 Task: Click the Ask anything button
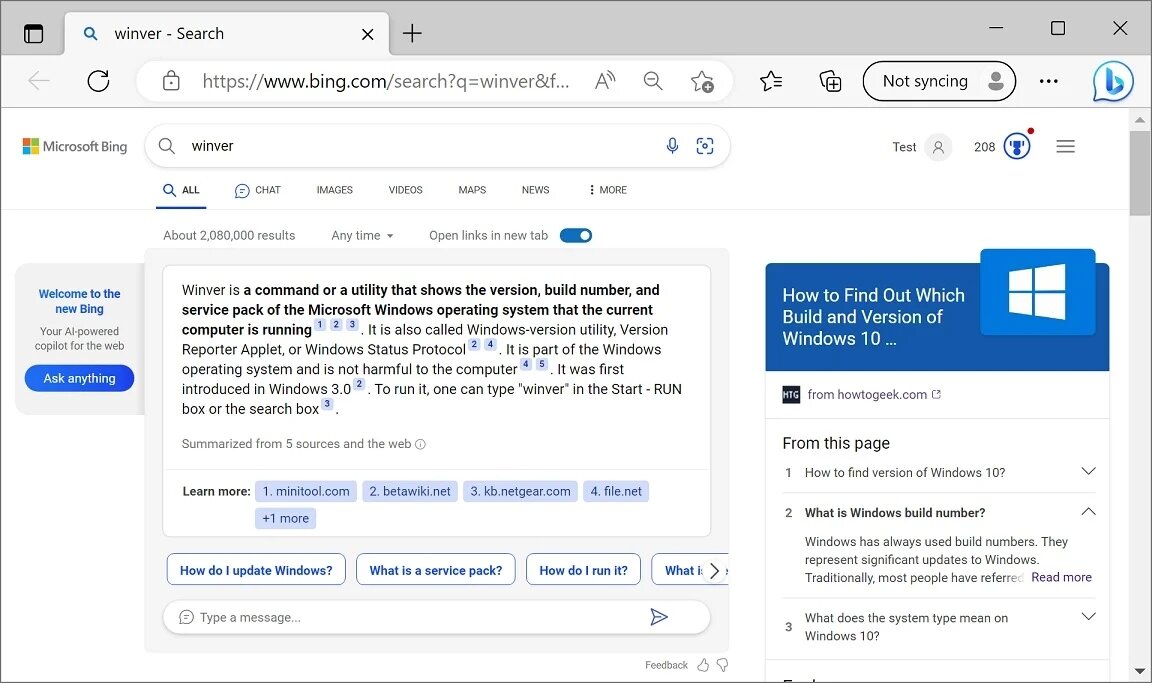[79, 378]
